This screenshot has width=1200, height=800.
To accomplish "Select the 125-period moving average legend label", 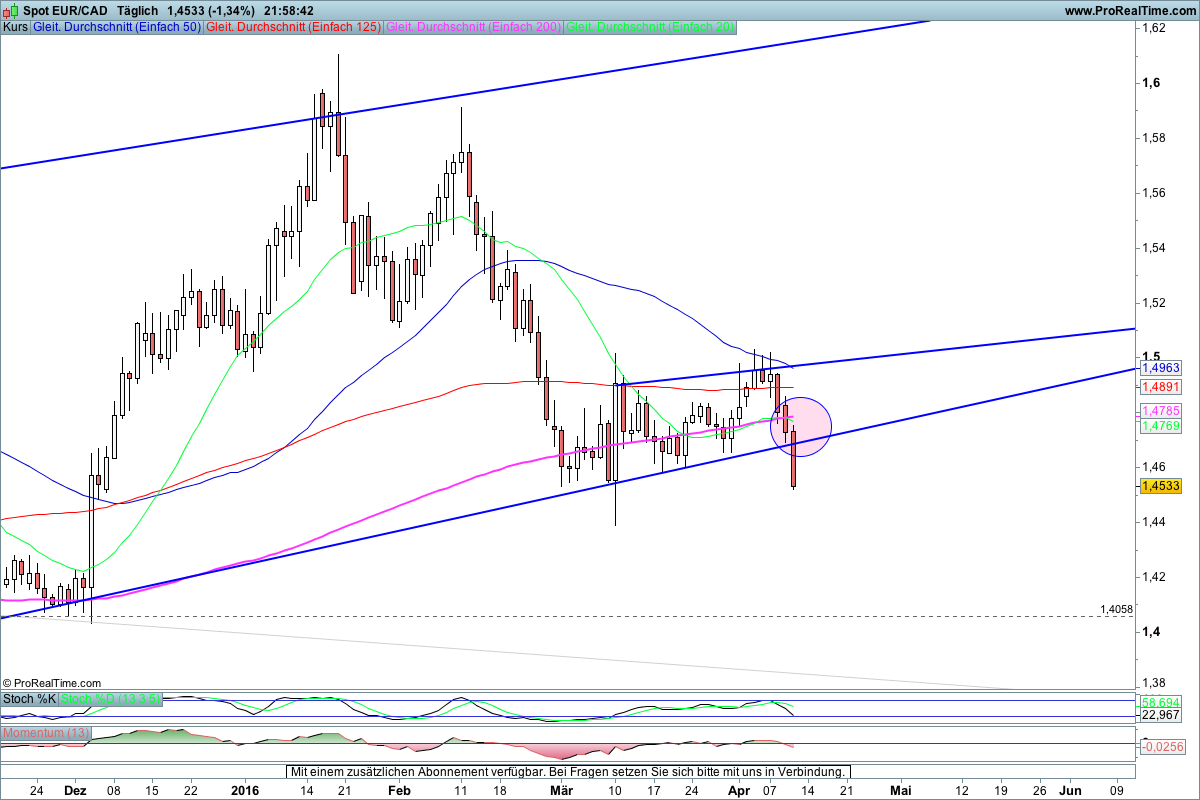I will click(x=292, y=27).
